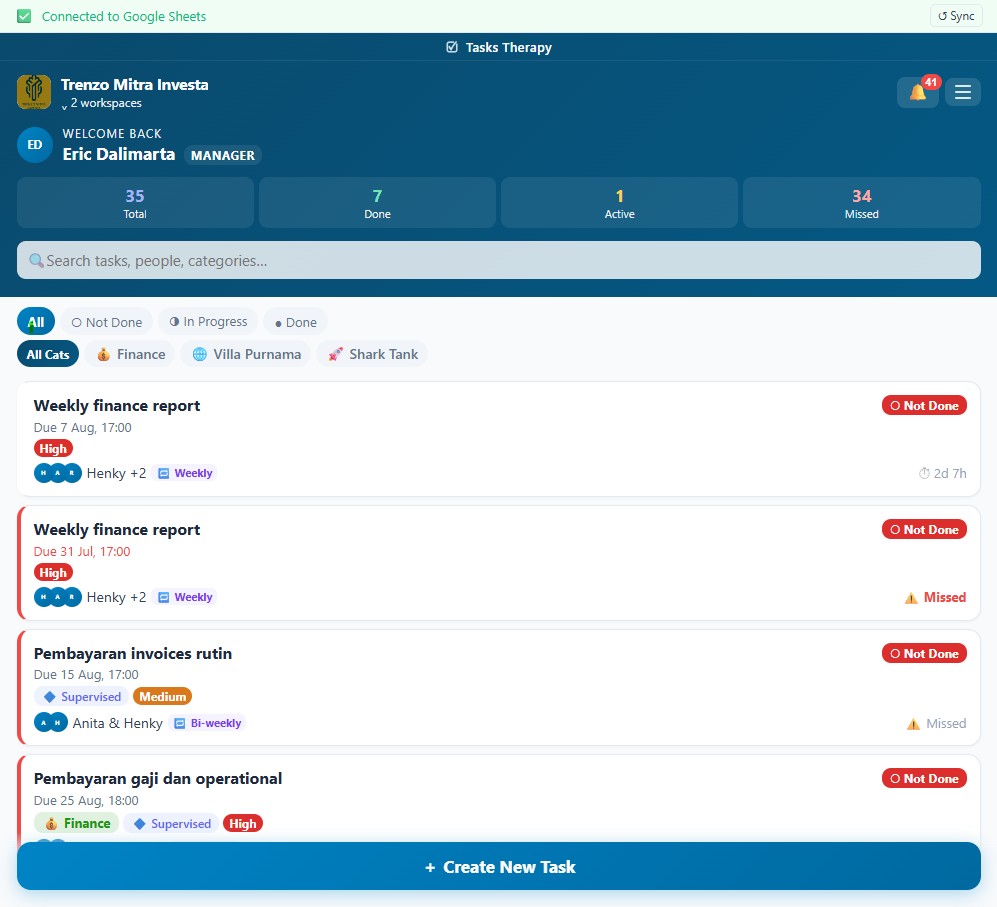
Task: Select the All Cats category filter
Action: tap(48, 354)
